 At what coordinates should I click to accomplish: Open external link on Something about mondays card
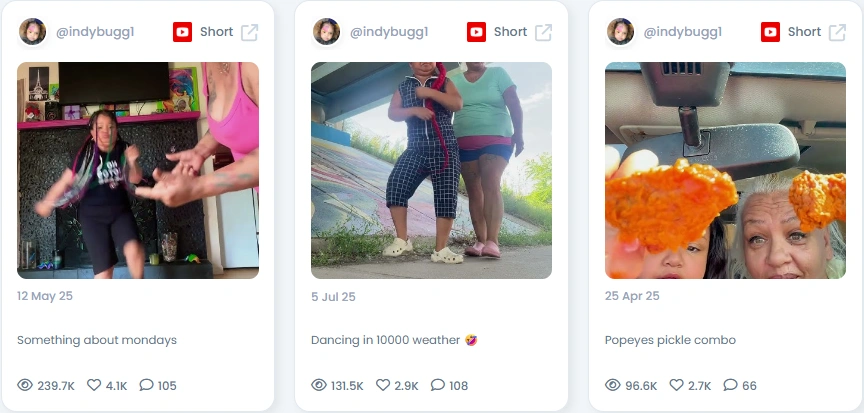click(249, 32)
